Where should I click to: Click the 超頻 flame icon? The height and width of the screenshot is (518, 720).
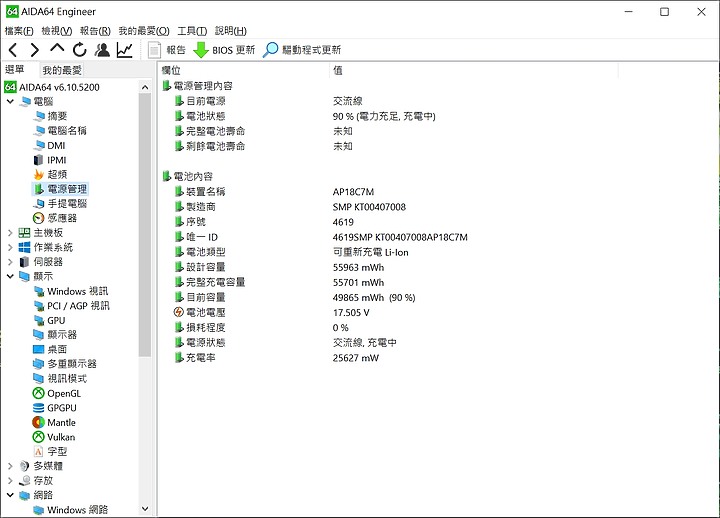coord(39,175)
